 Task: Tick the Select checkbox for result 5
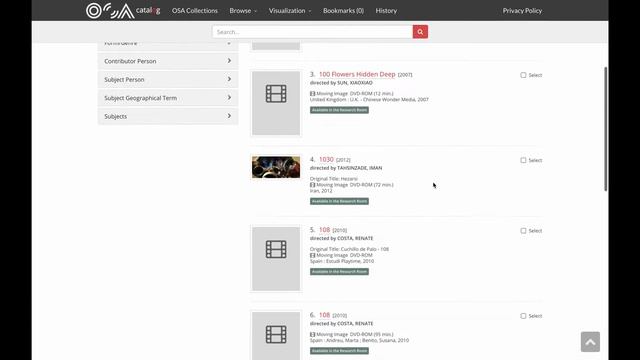523,231
